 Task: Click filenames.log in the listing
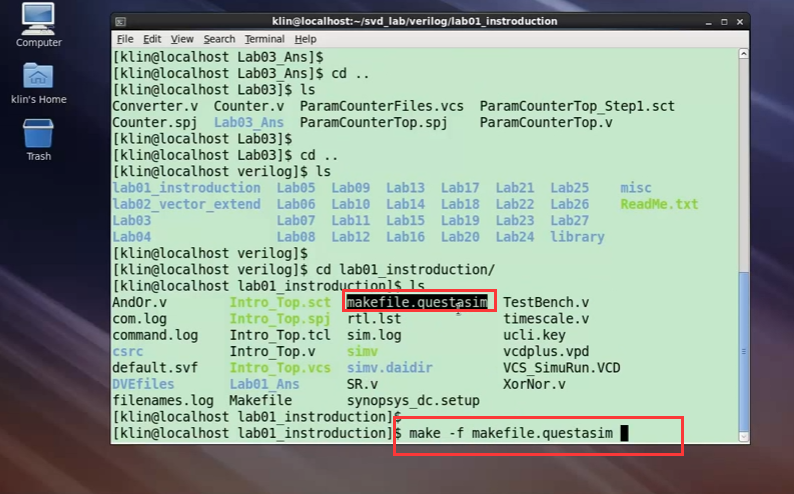163,400
